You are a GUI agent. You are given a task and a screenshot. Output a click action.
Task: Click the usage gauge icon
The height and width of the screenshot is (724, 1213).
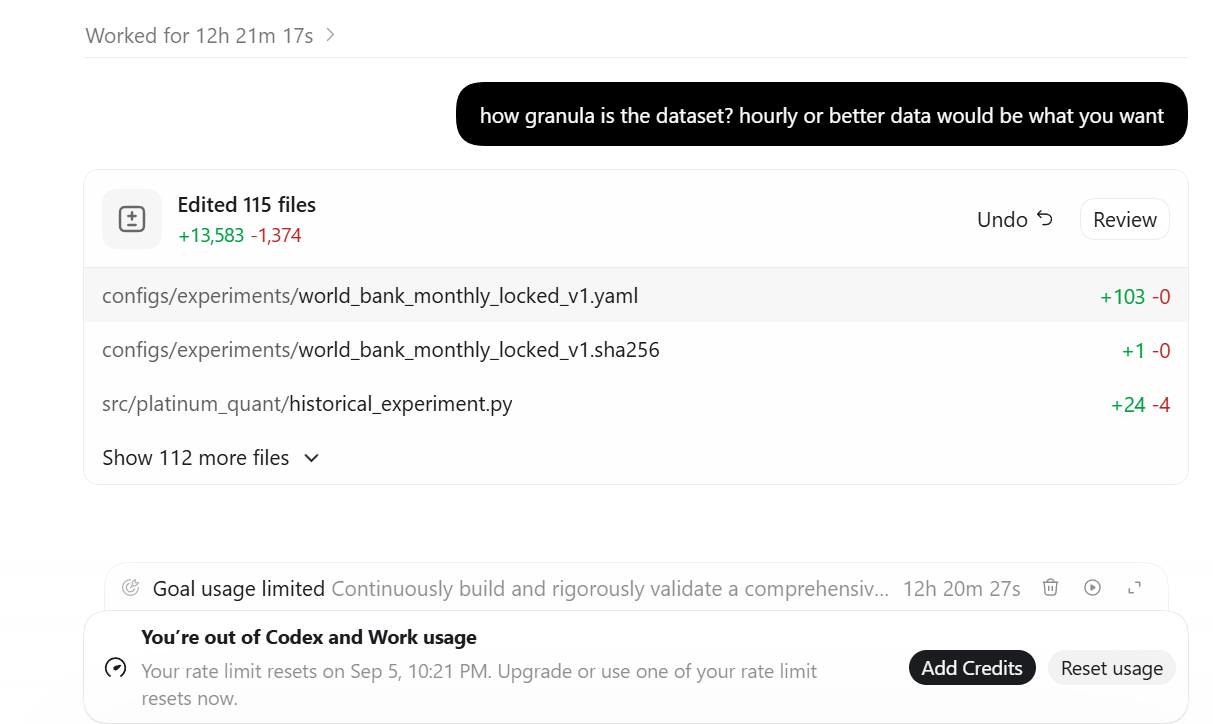pyautogui.click(x=116, y=667)
